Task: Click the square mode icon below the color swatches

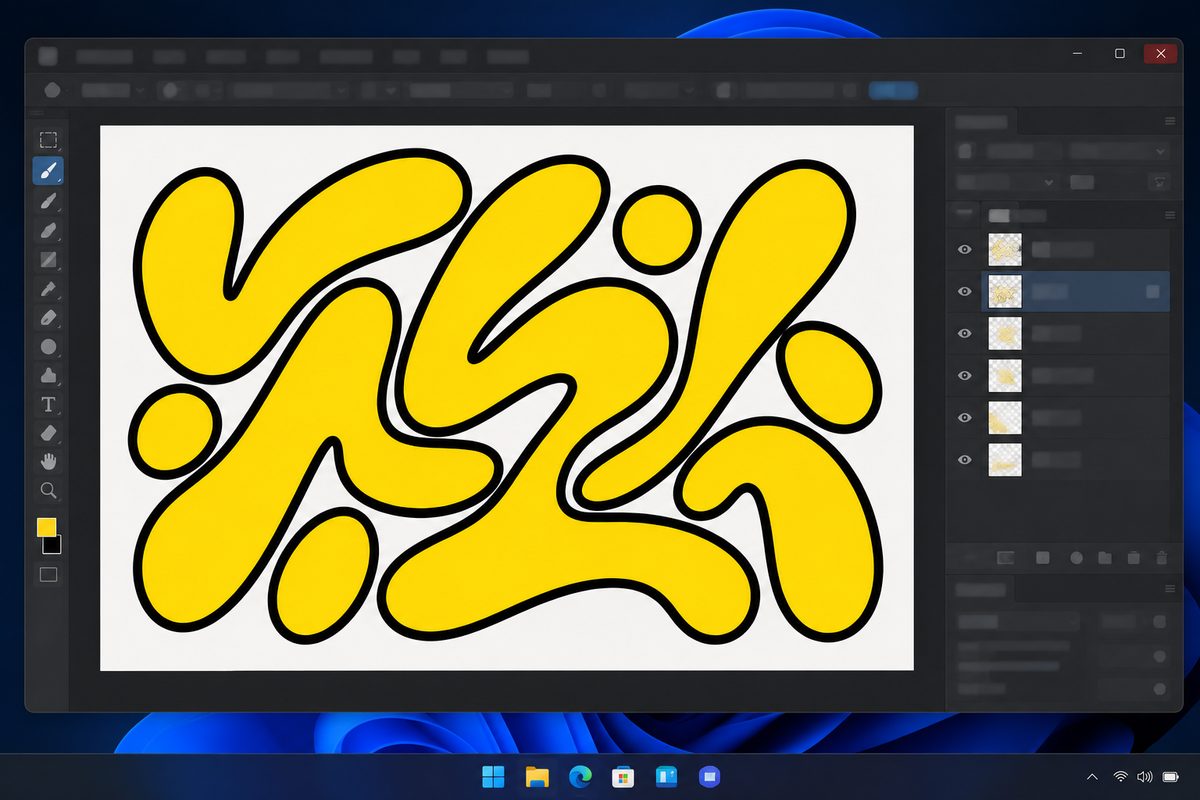Action: pos(48,575)
